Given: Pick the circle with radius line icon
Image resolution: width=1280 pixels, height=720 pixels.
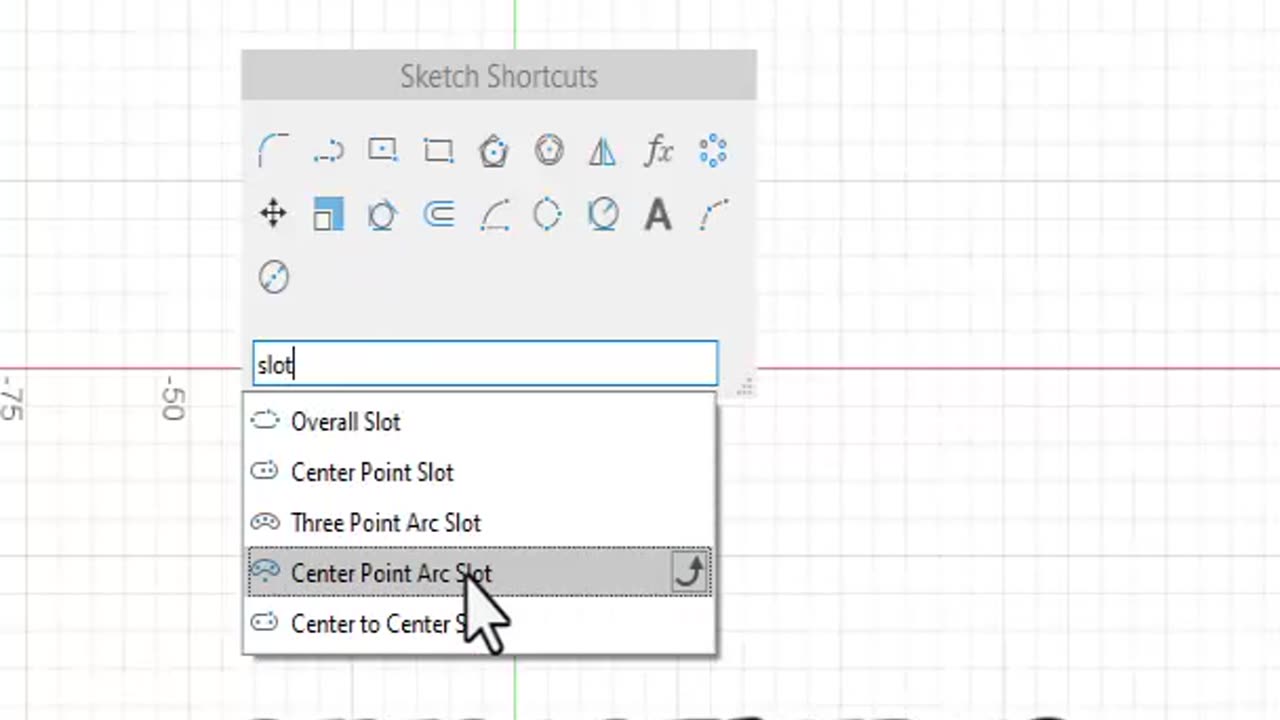Looking at the screenshot, I should point(603,214).
